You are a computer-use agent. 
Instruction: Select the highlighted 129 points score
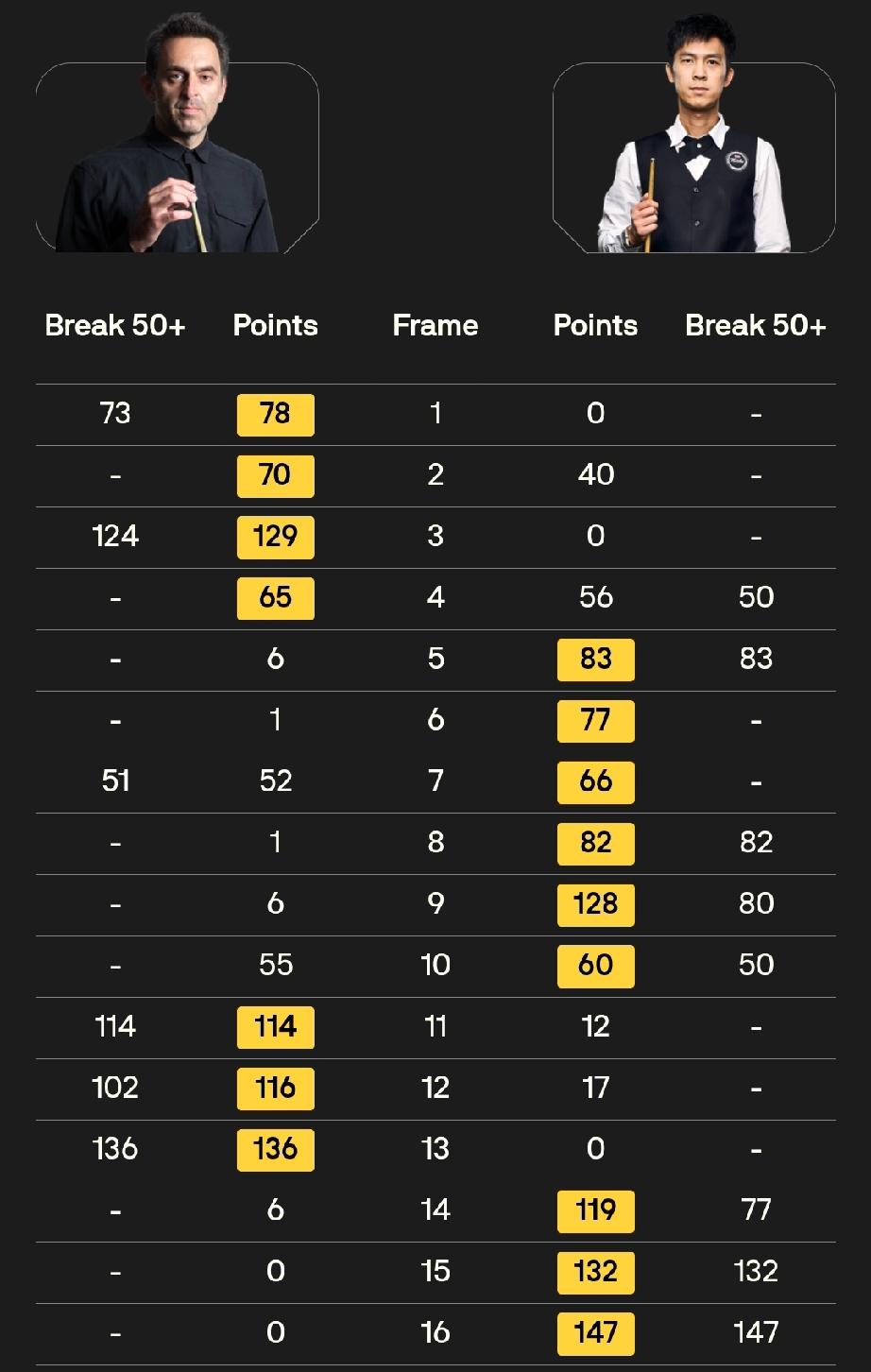point(275,537)
